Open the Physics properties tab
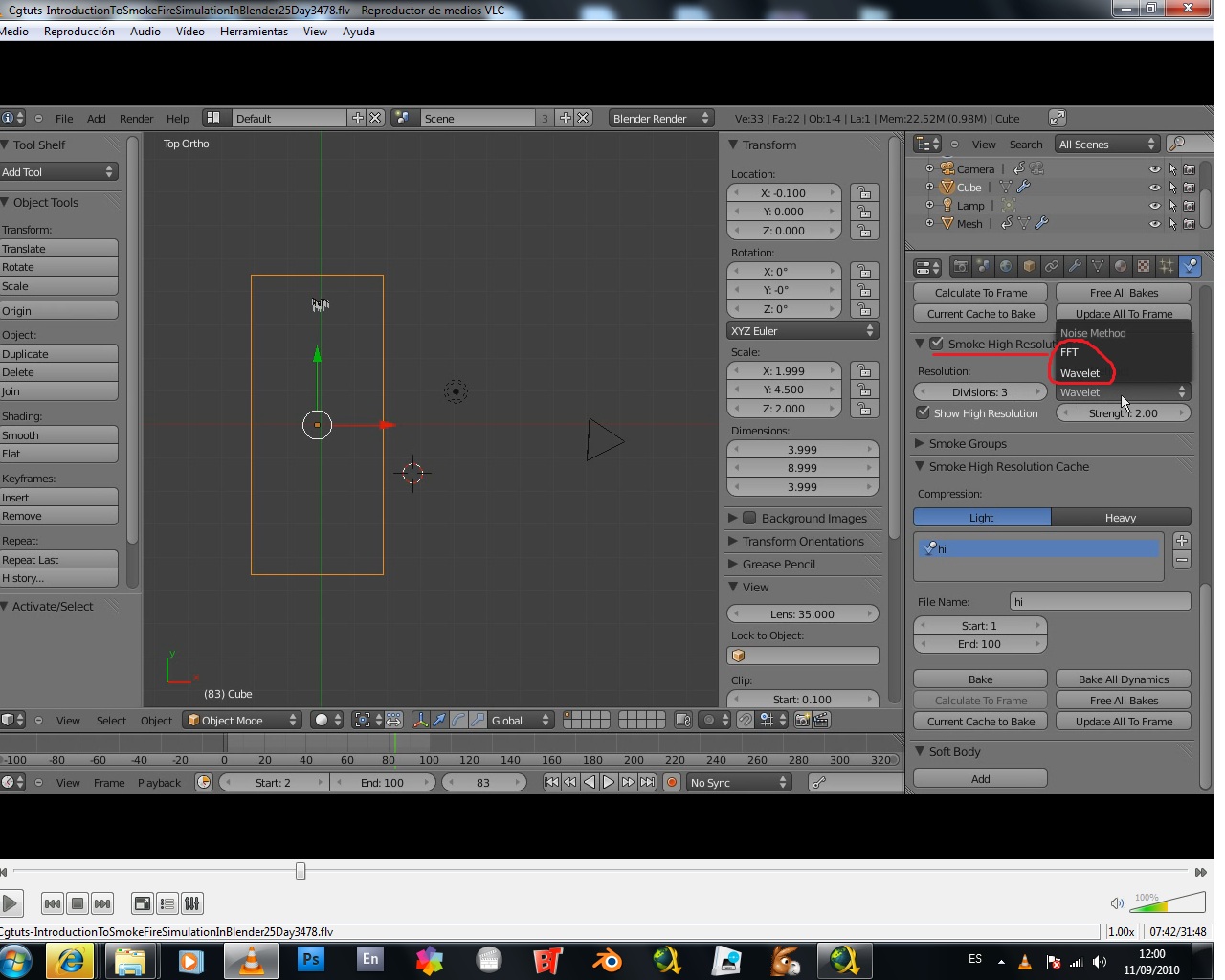 point(1190,267)
